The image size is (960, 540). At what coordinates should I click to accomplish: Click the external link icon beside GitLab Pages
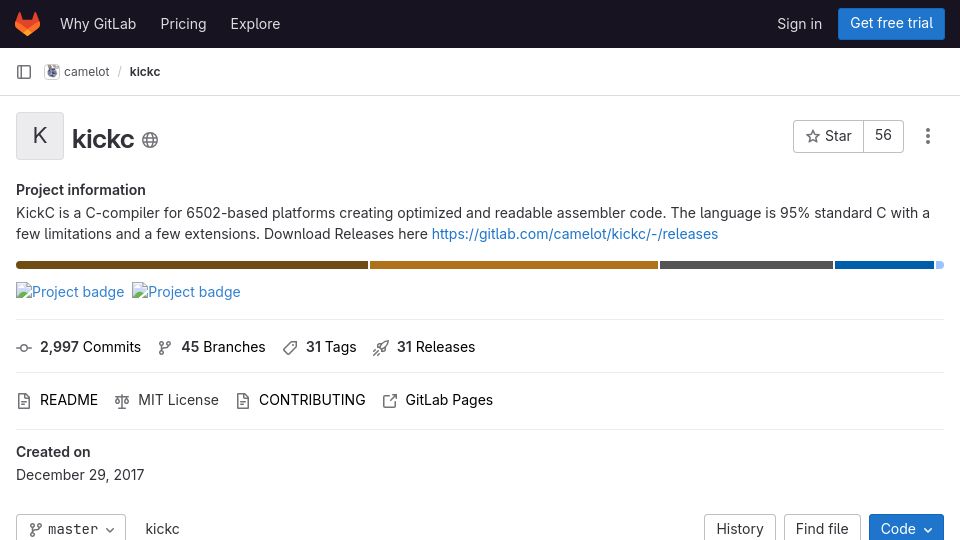coord(389,401)
